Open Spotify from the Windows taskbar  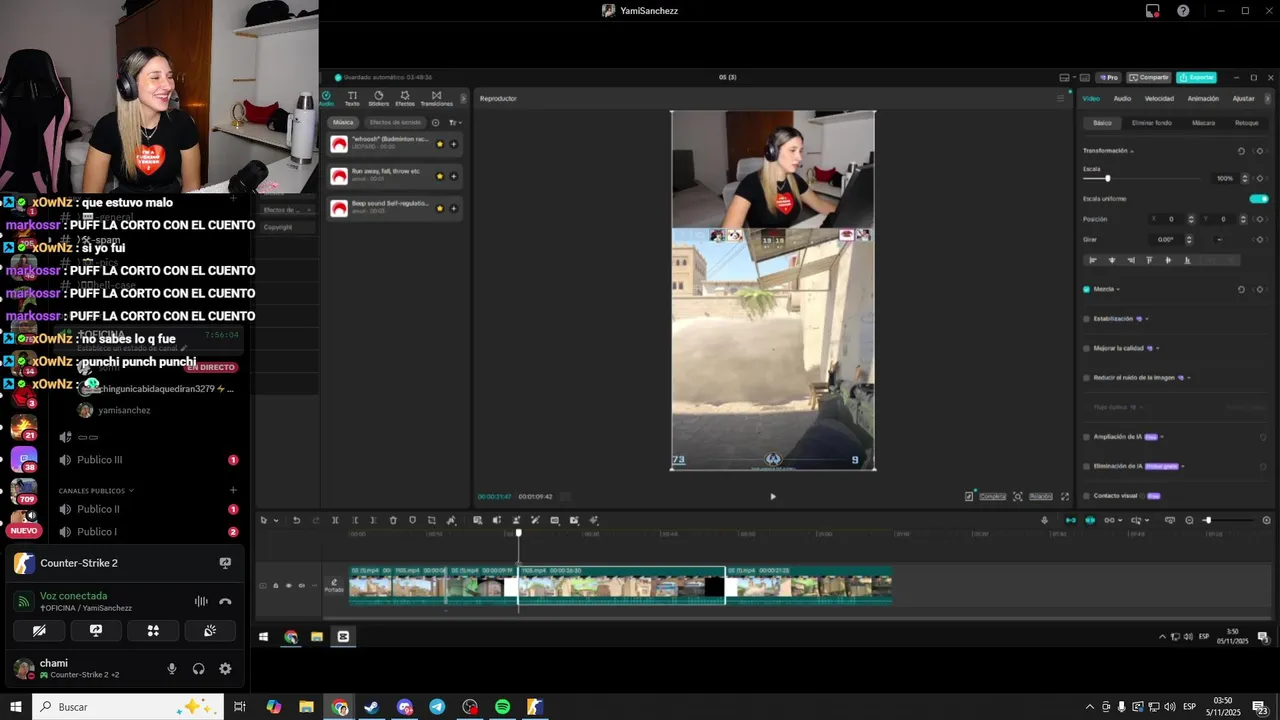pos(502,707)
